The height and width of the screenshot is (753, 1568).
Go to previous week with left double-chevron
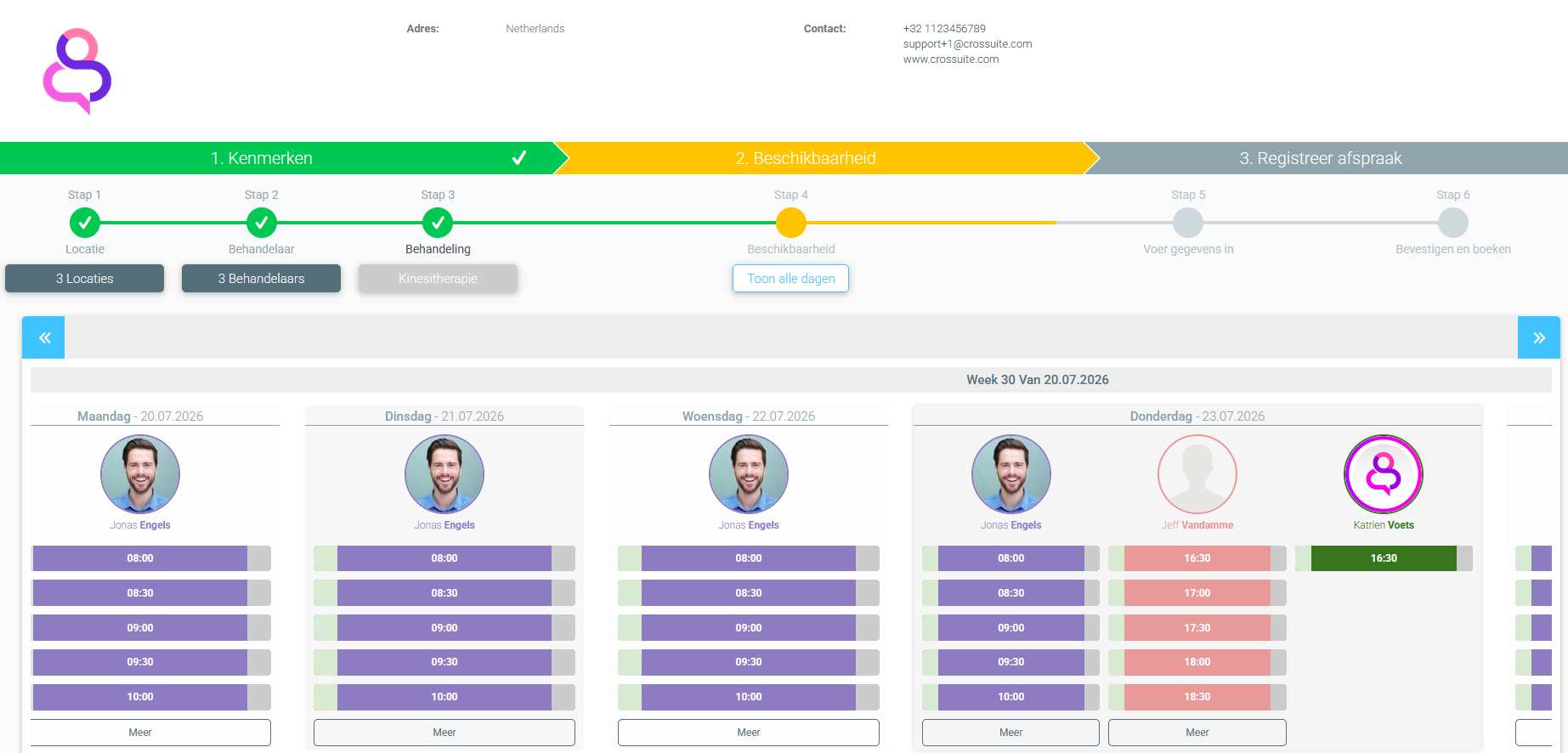point(44,337)
